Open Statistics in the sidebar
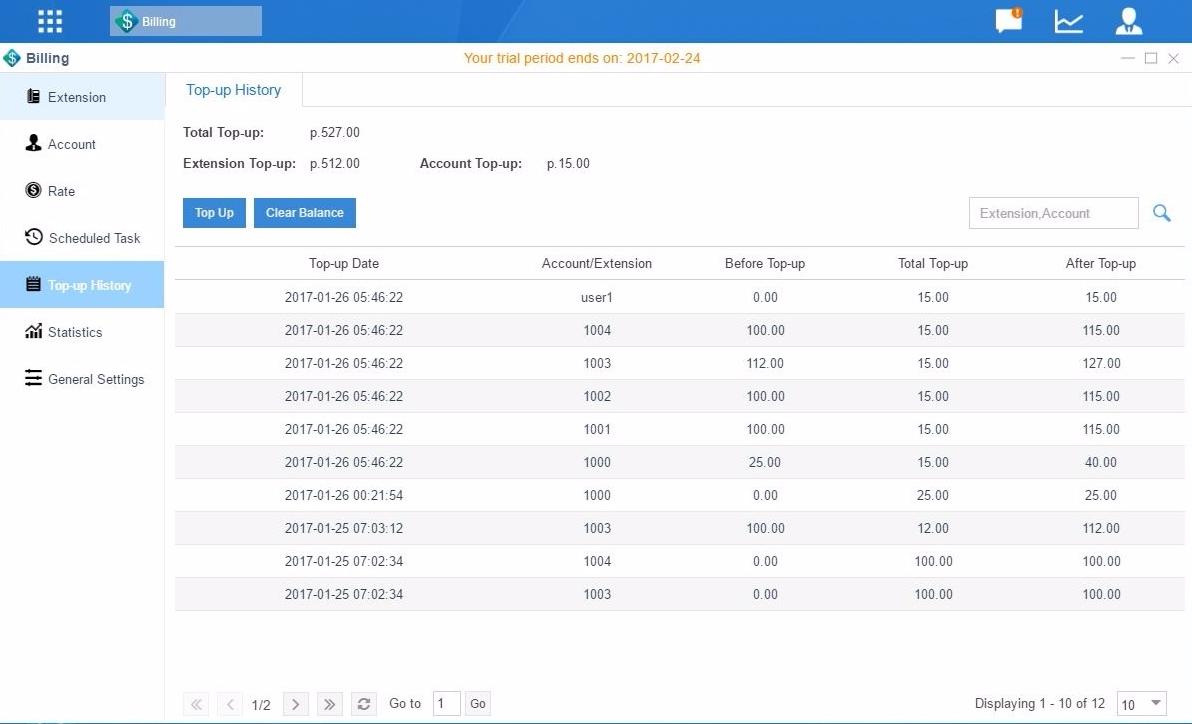 (x=75, y=332)
